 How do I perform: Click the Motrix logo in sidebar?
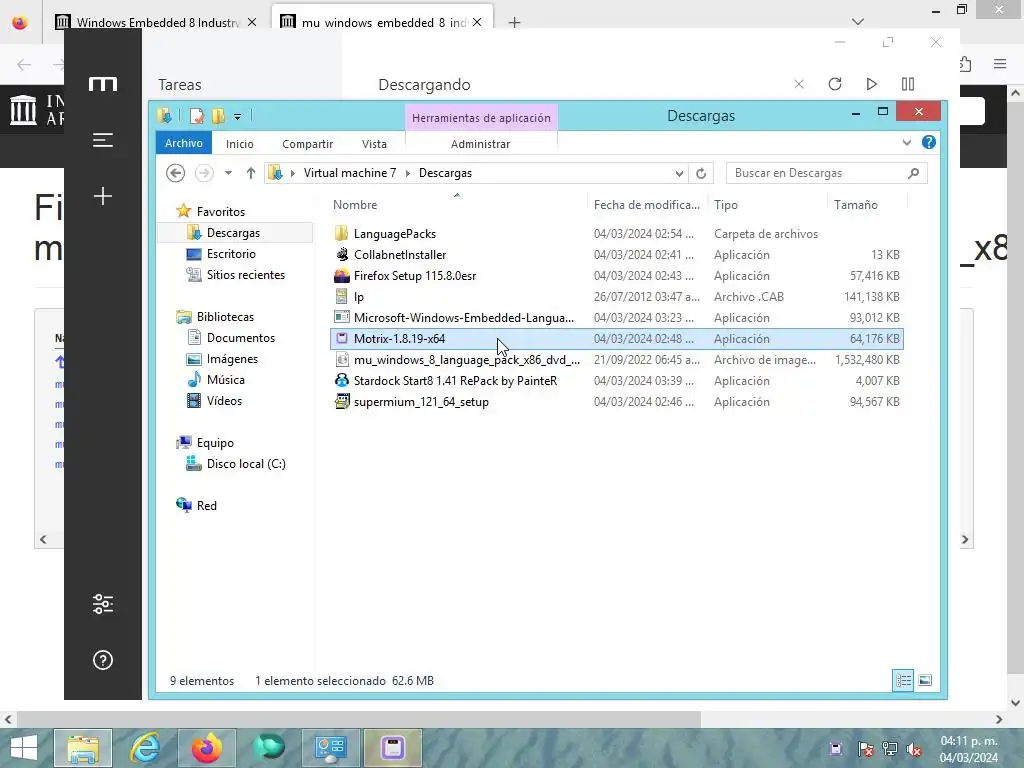coord(103,84)
